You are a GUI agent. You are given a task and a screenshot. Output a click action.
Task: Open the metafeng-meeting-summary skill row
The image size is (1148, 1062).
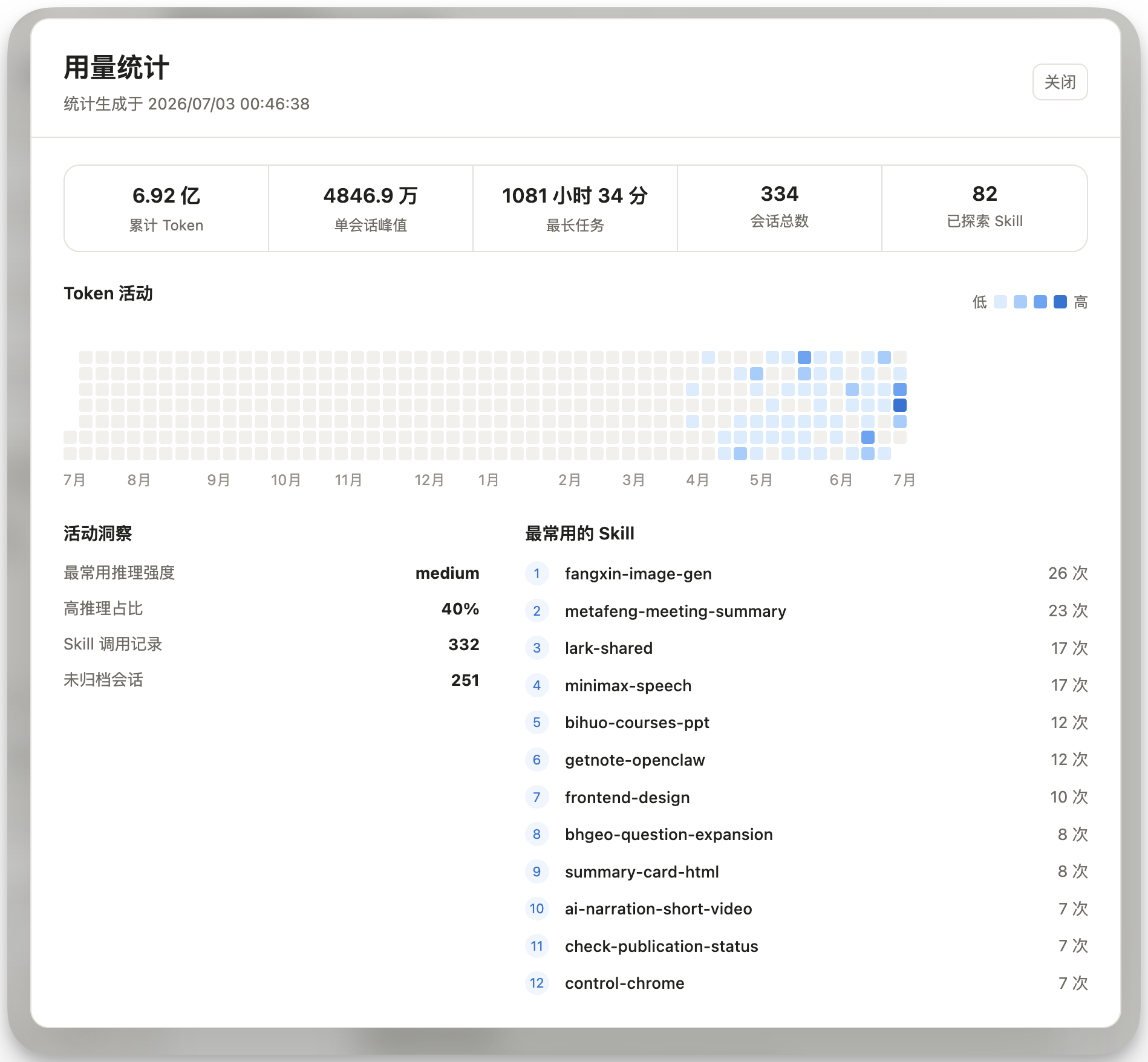coord(806,611)
